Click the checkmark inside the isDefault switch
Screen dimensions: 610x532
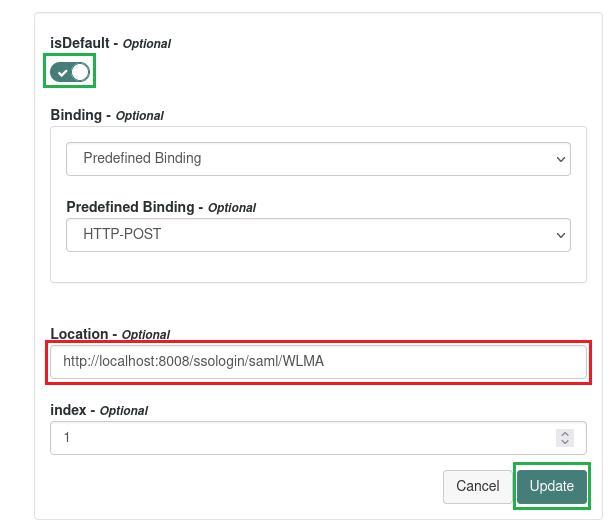click(62, 73)
